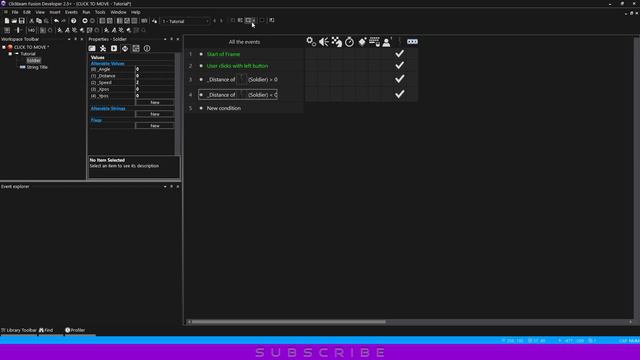Click the Open file toolbar icon

pos(14,21)
